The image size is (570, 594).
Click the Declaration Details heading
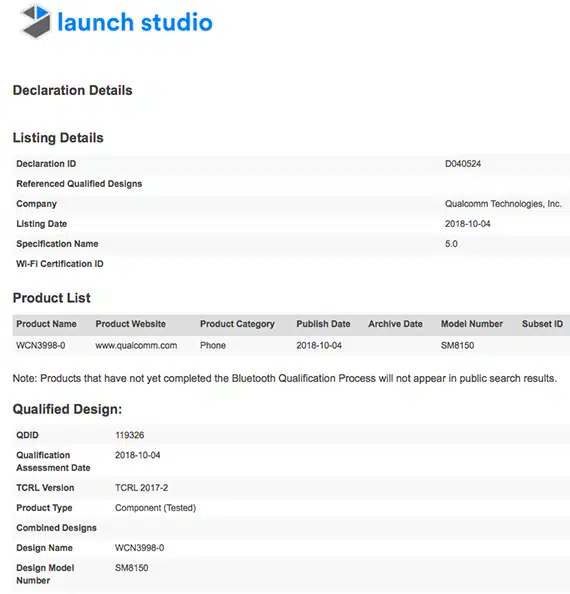(x=73, y=91)
